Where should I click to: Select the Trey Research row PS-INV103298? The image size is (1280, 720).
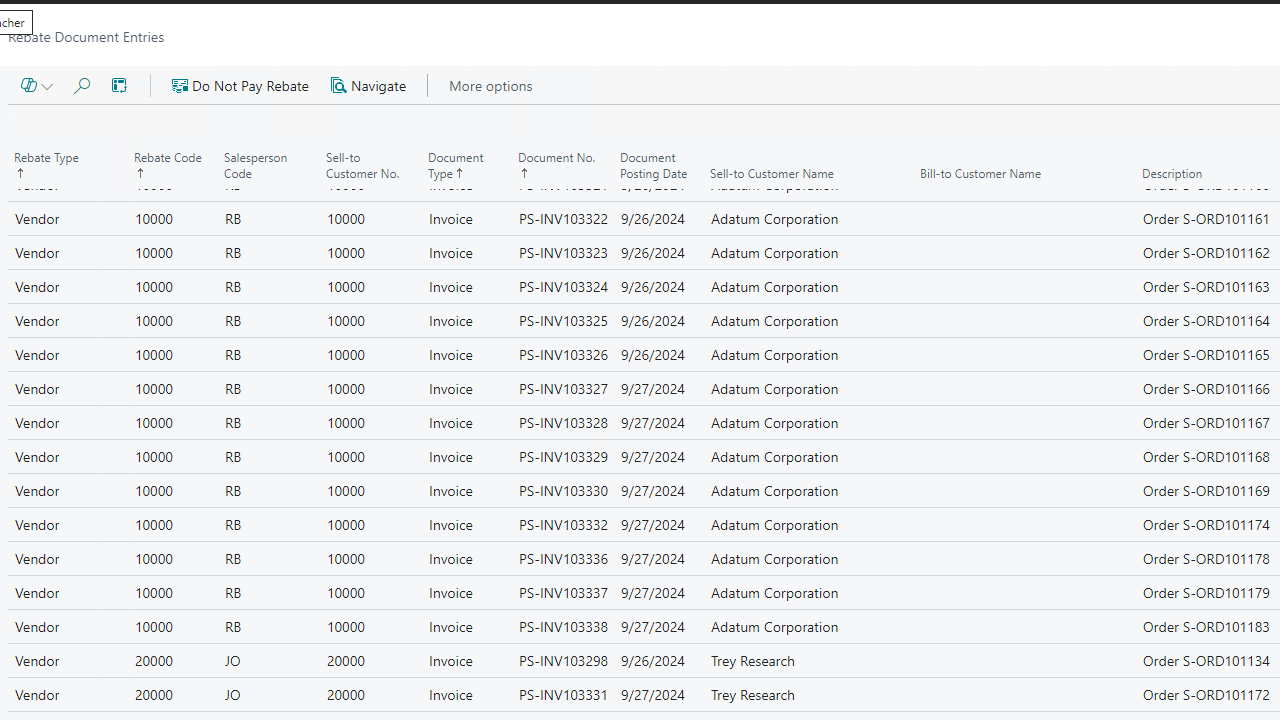pos(563,661)
